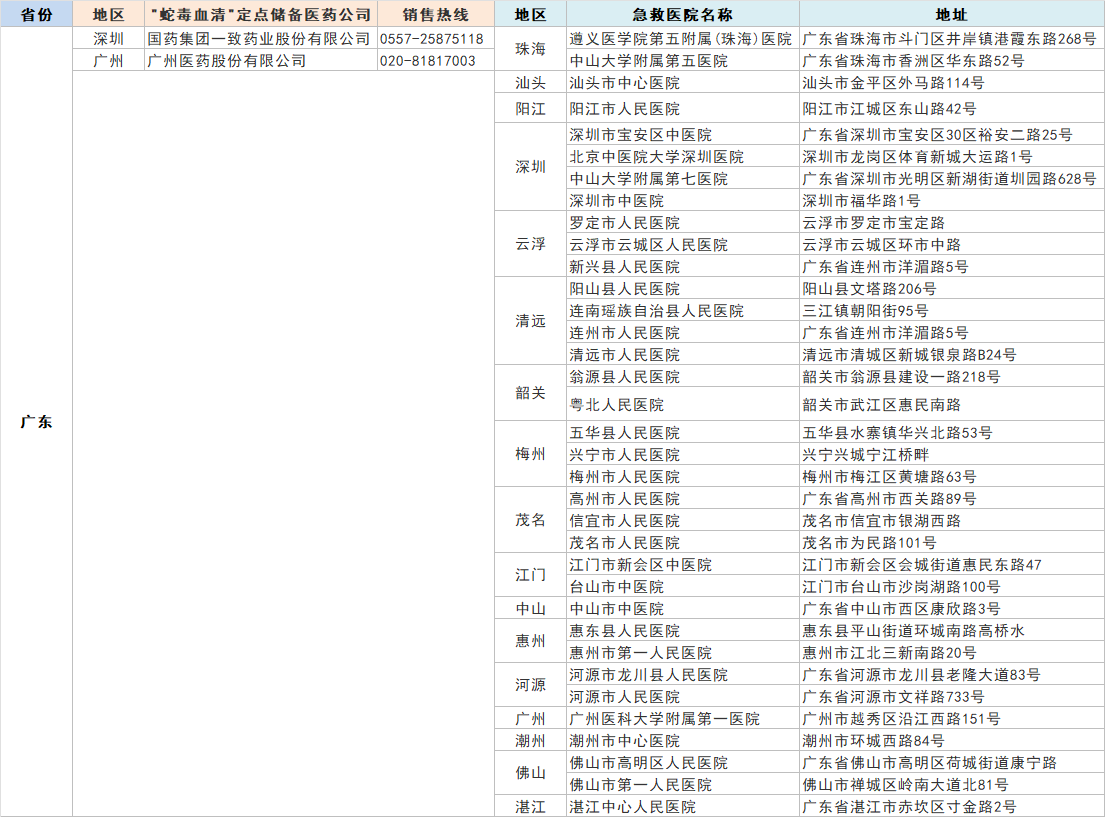Select the address 潮州市环城西路84号
Viewport: 1105px width, 817px height.
click(873, 741)
